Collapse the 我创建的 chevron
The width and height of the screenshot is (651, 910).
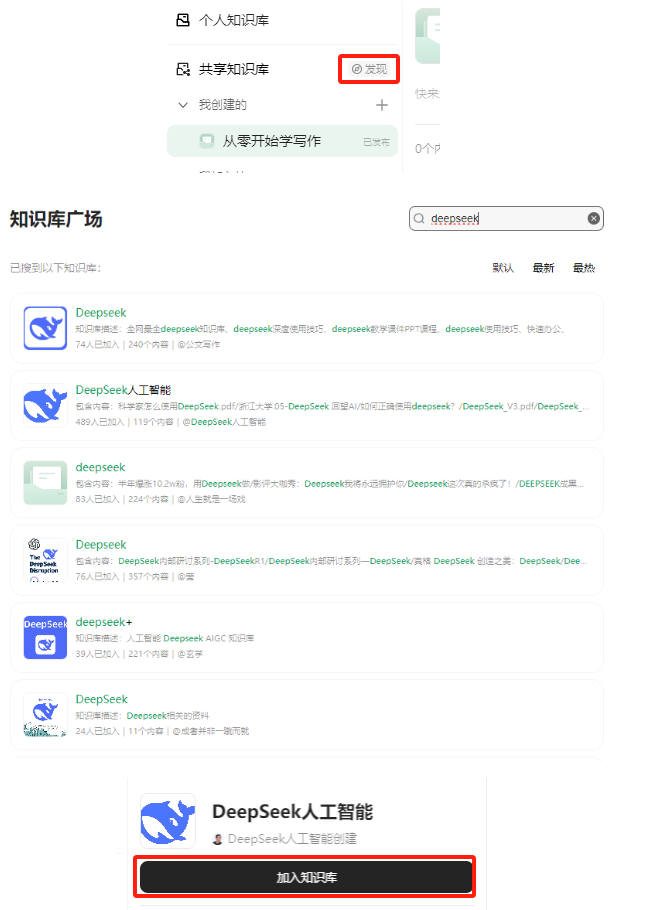(x=183, y=105)
